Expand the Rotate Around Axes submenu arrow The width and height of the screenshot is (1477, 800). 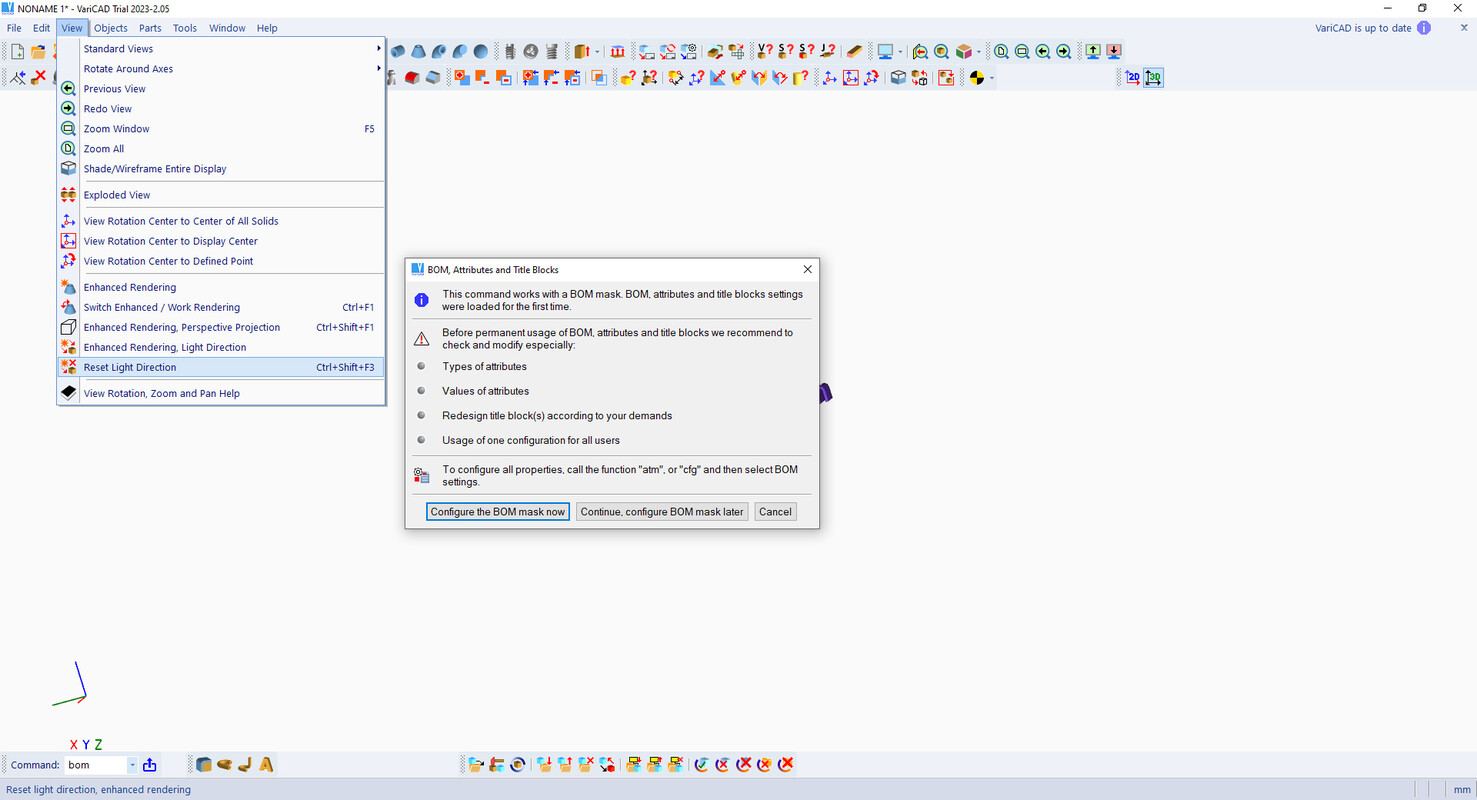click(x=378, y=68)
